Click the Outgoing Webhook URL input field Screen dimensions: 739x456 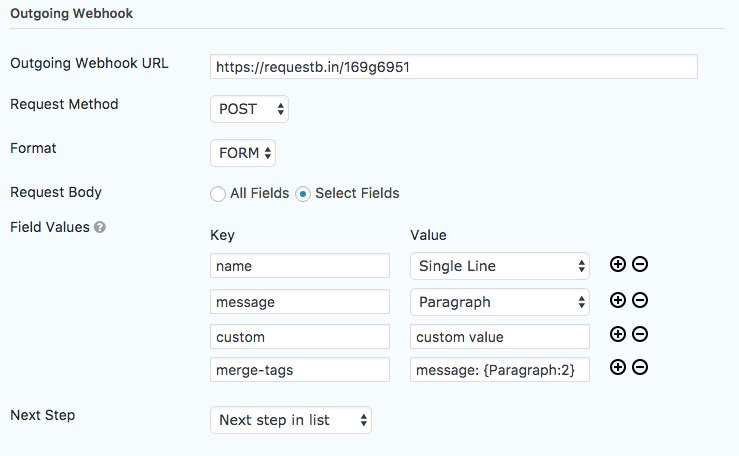[x=454, y=67]
